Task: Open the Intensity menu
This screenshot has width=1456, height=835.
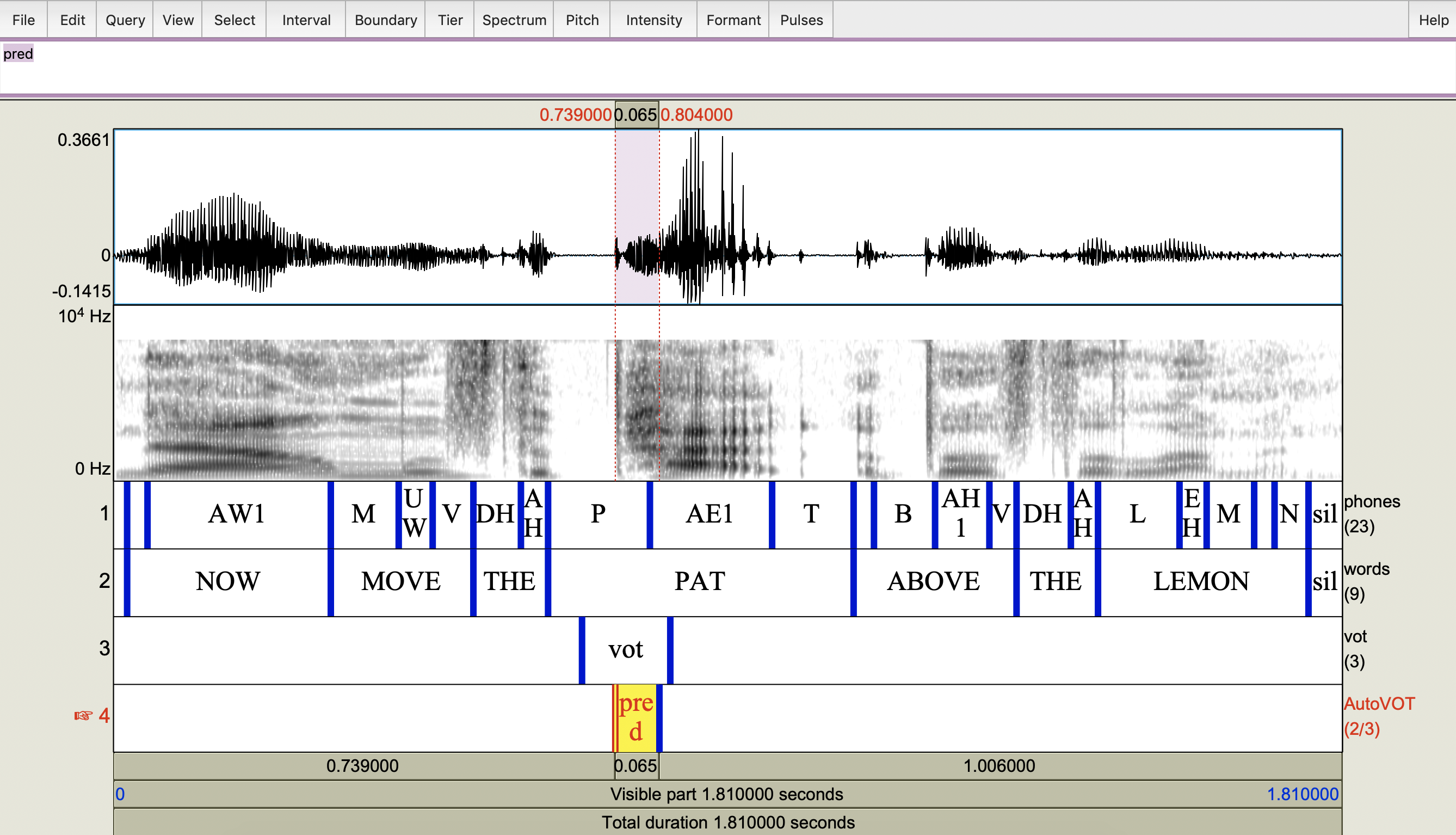Action: tap(654, 20)
